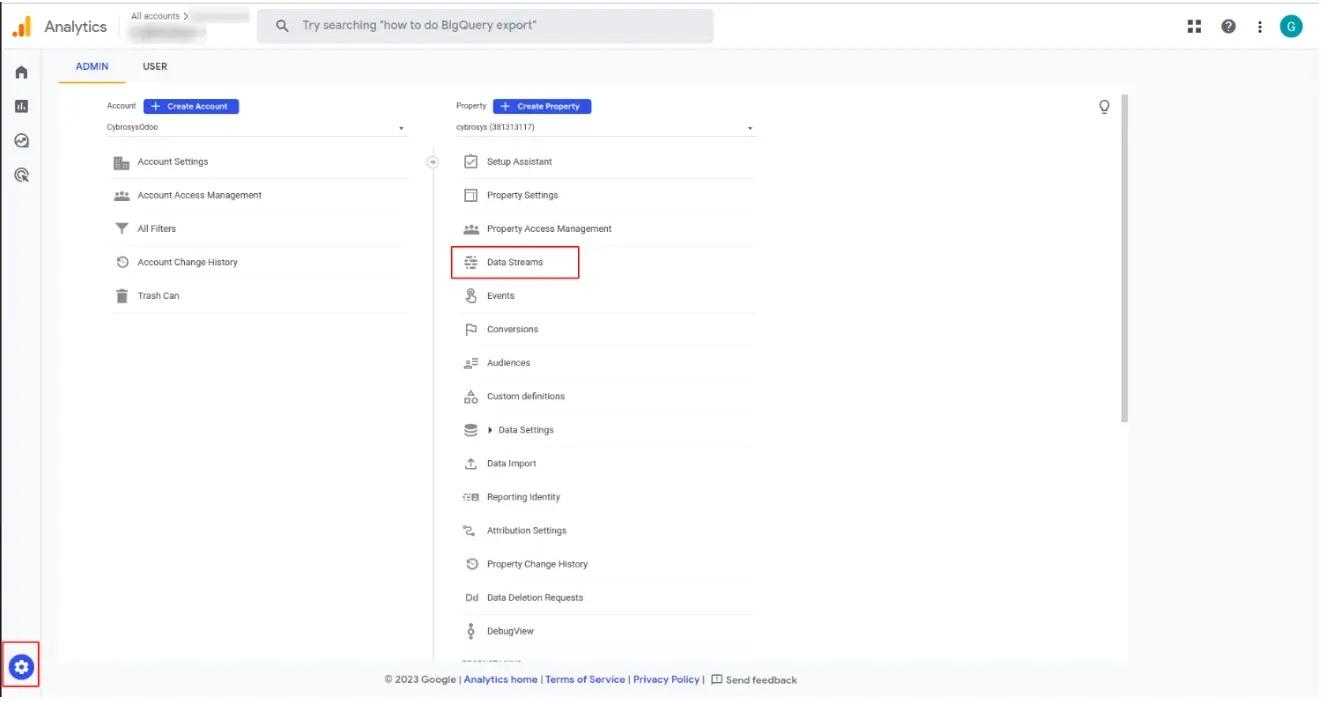Open the Google account avatar
The image size is (1322, 702).
(1291, 25)
